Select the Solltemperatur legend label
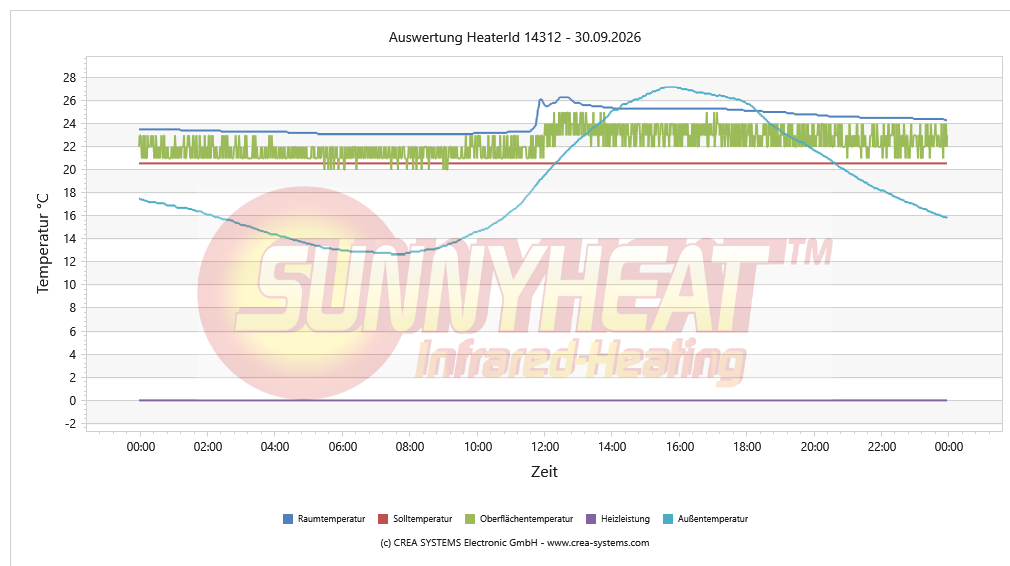Viewport: 1010px width, 566px height. click(423, 519)
